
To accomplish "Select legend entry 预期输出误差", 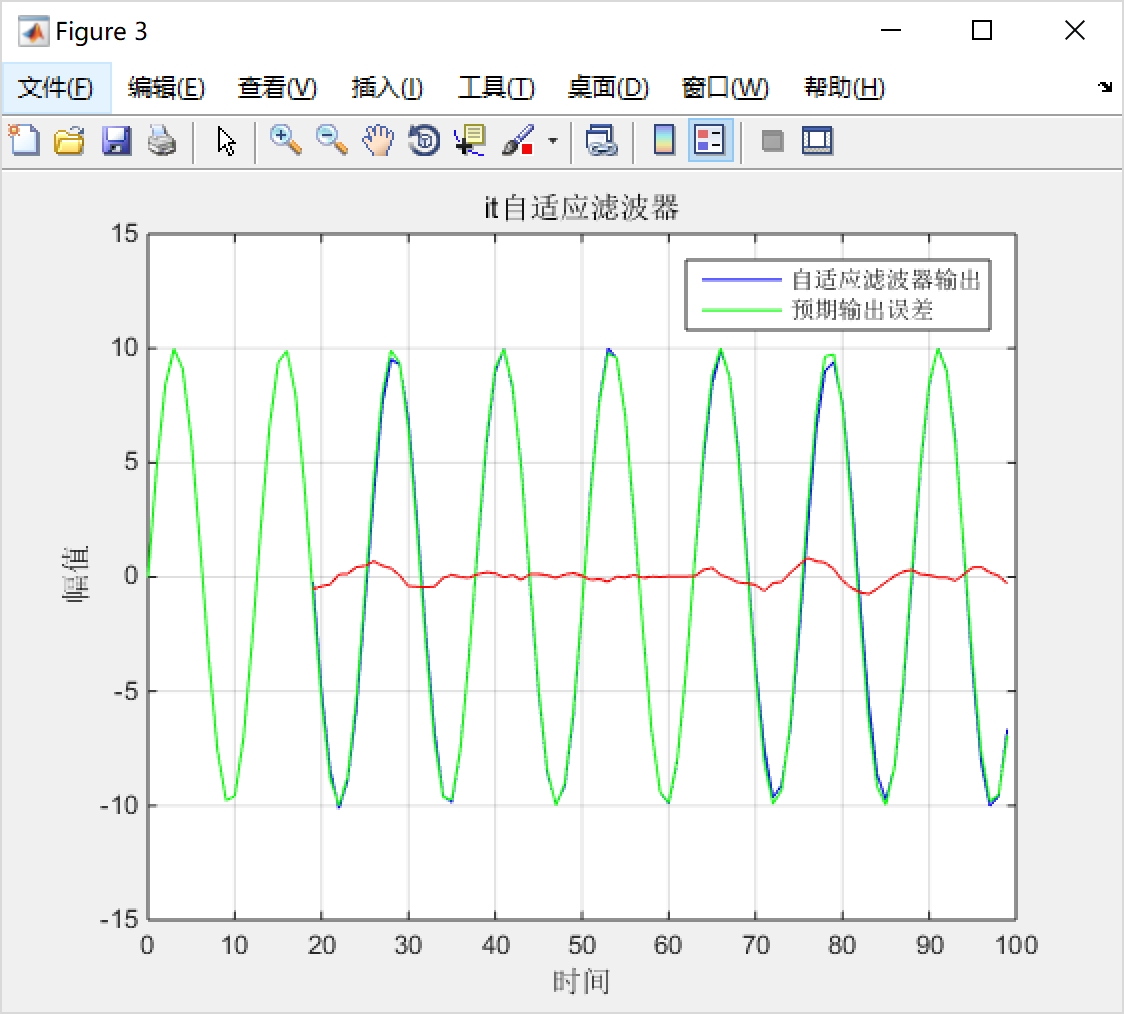I will point(862,310).
